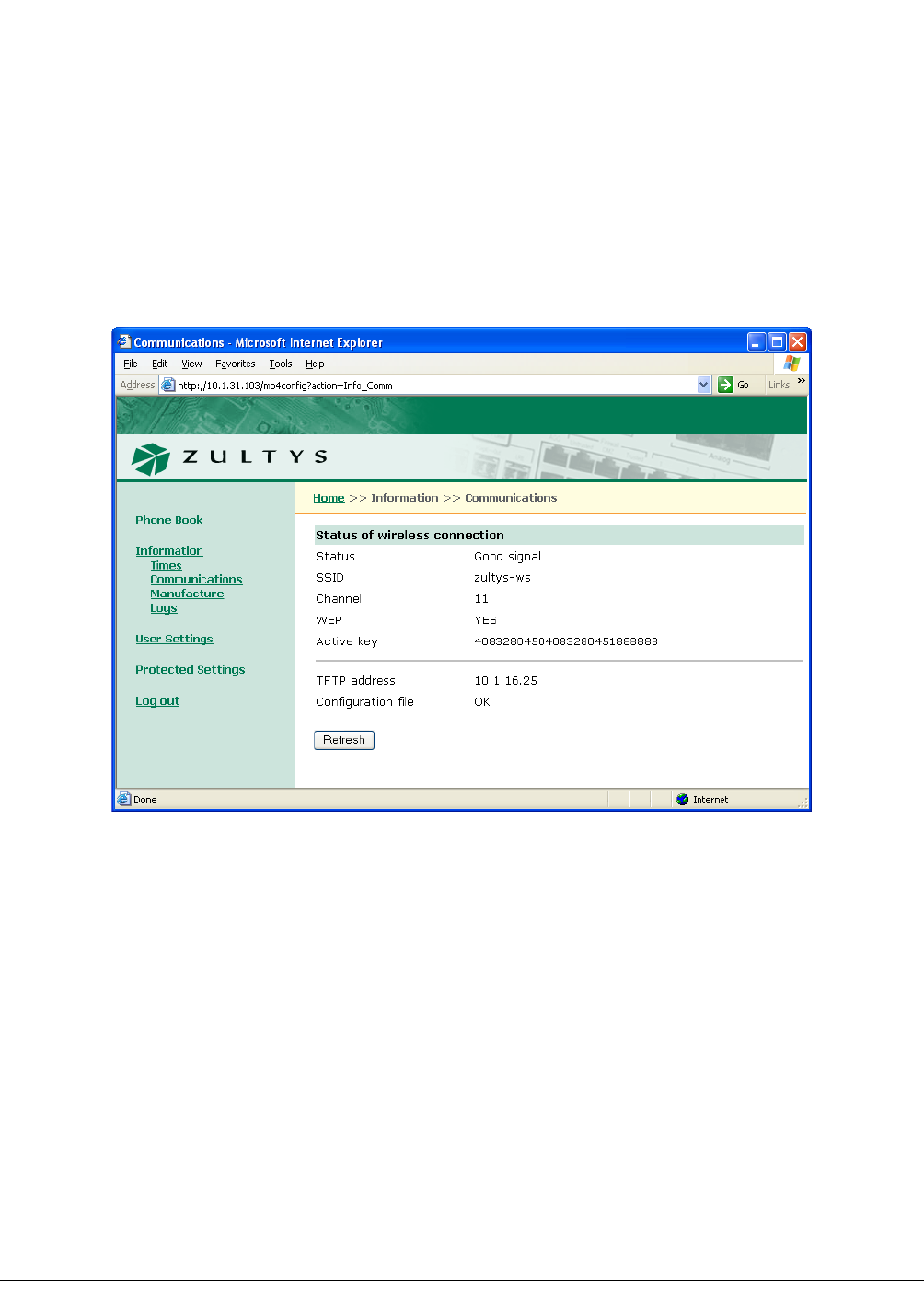
Task: Click the Active key value
Action: [x=566, y=641]
